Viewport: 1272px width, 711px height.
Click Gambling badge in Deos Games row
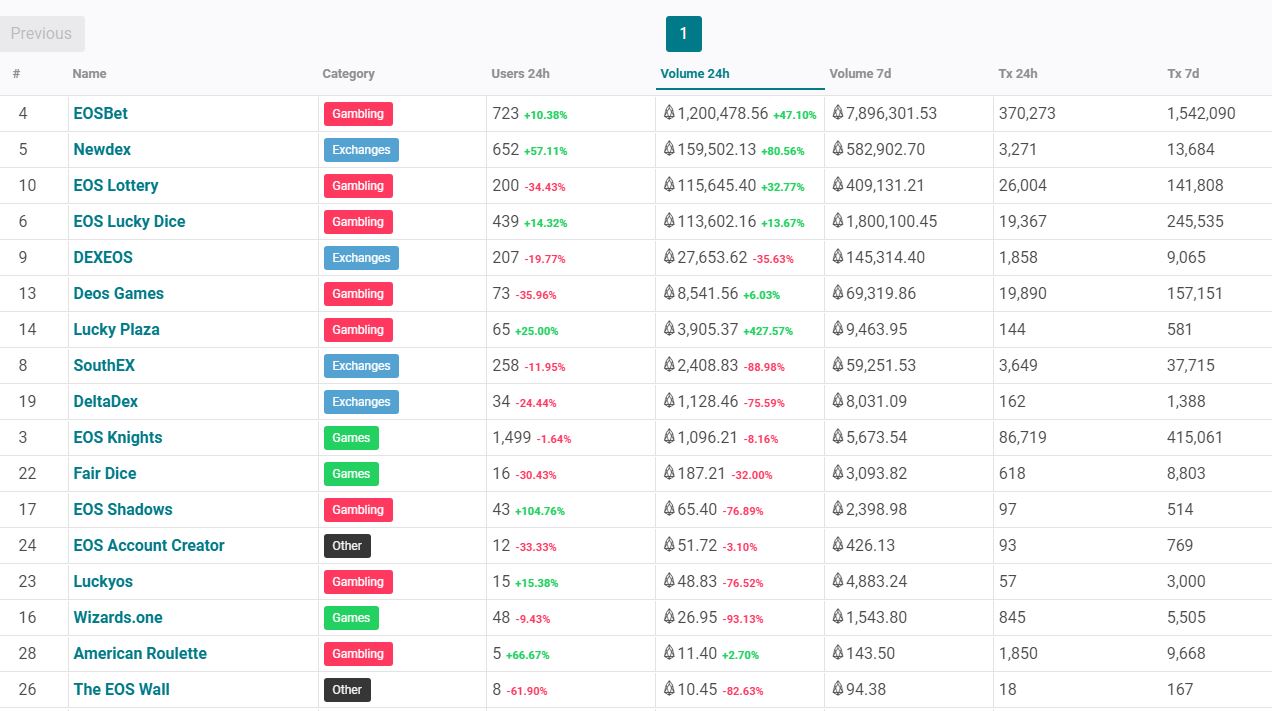(358, 294)
